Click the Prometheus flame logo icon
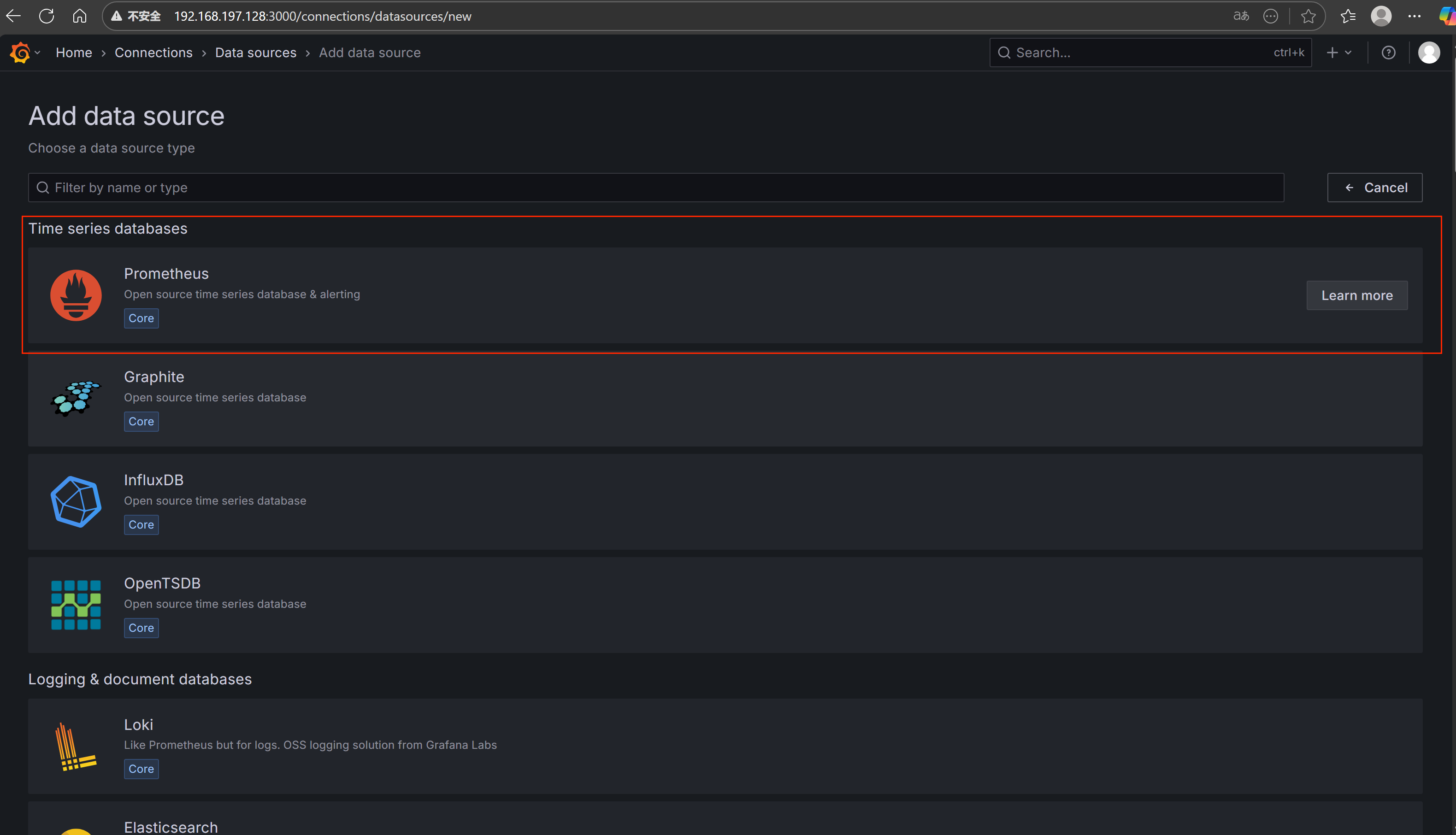This screenshot has height=835, width=1456. 76,295
